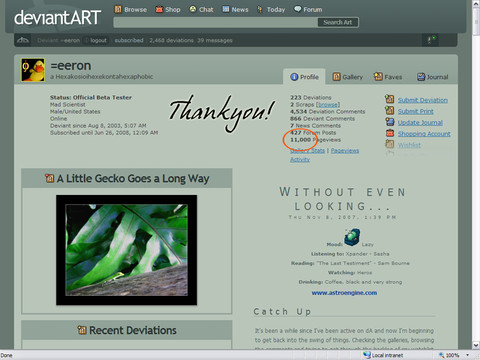Click the deviantART logo
This screenshot has width=480, height=360.
(57, 17)
